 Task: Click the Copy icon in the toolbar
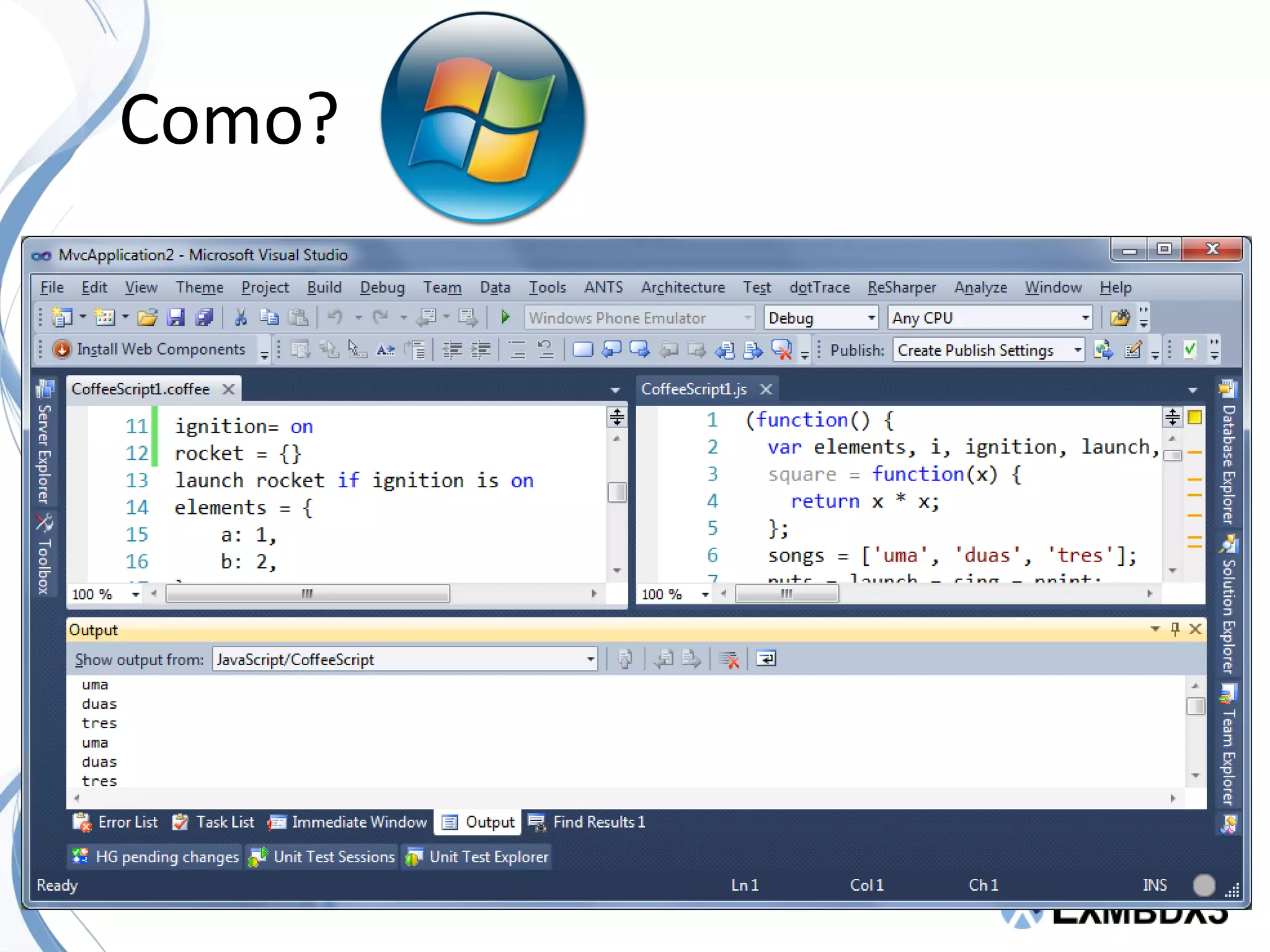coord(269,317)
